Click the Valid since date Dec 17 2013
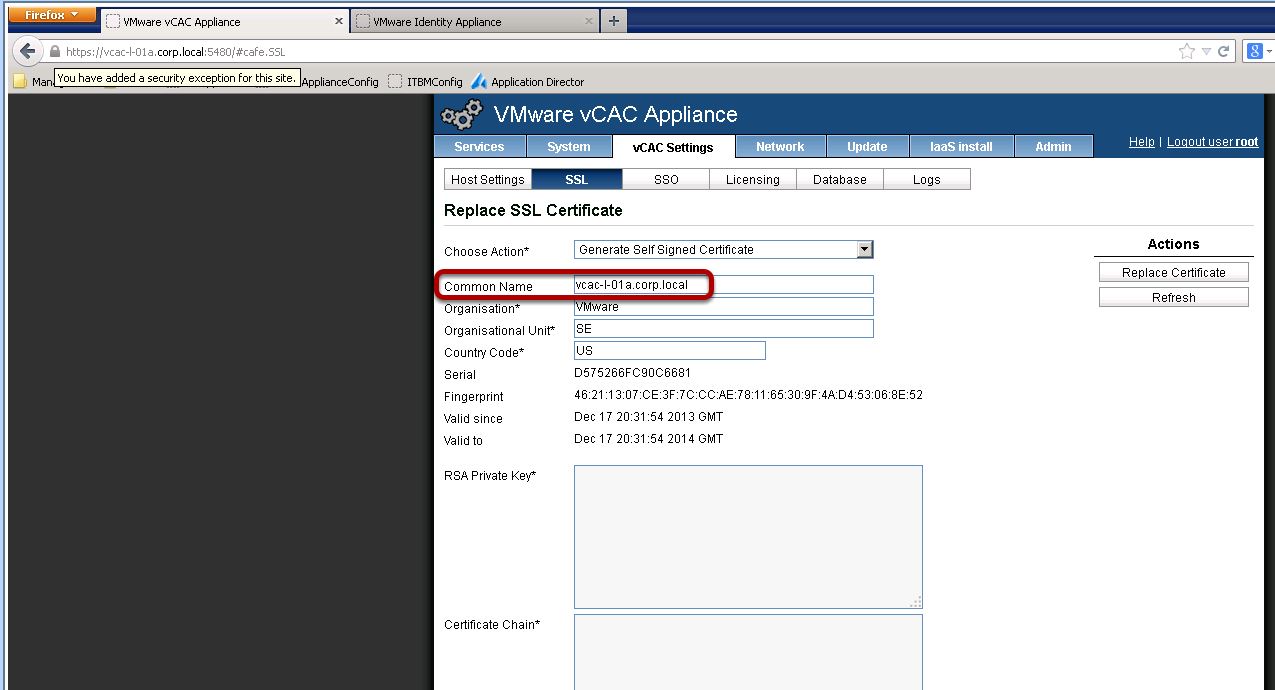Viewport: 1275px width, 690px height. [649, 417]
